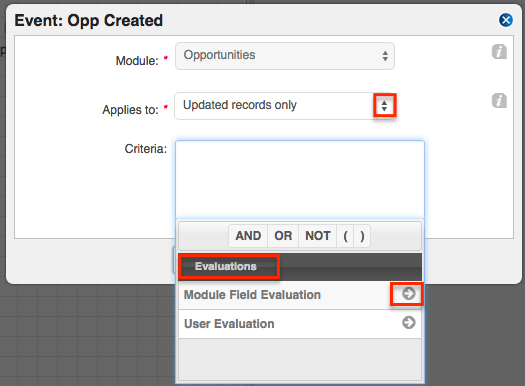Insert an opening parenthesis
Screen dimensions: 525x386
coord(345,236)
